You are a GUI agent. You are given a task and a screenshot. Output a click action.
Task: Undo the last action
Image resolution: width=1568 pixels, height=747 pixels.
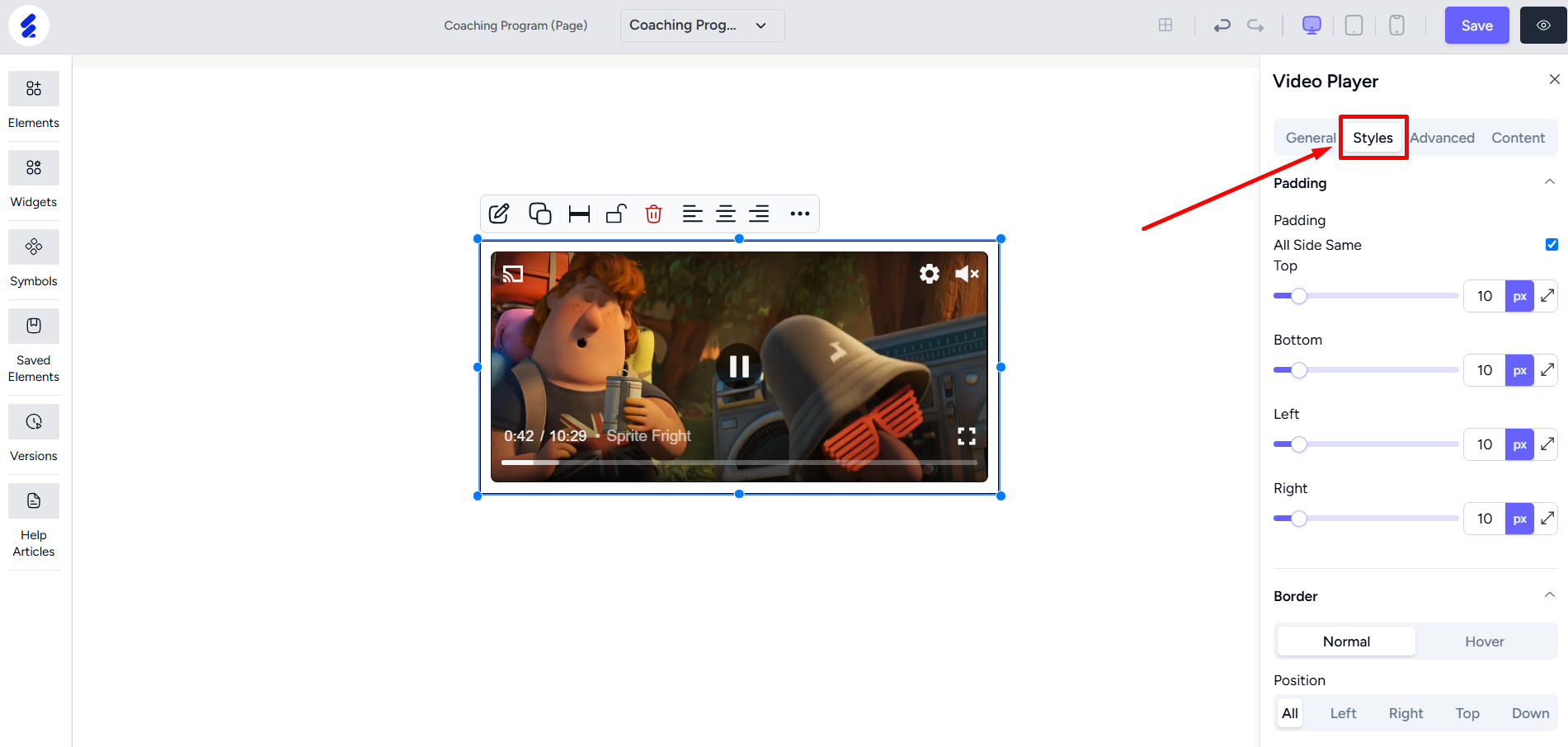pyautogui.click(x=1222, y=26)
